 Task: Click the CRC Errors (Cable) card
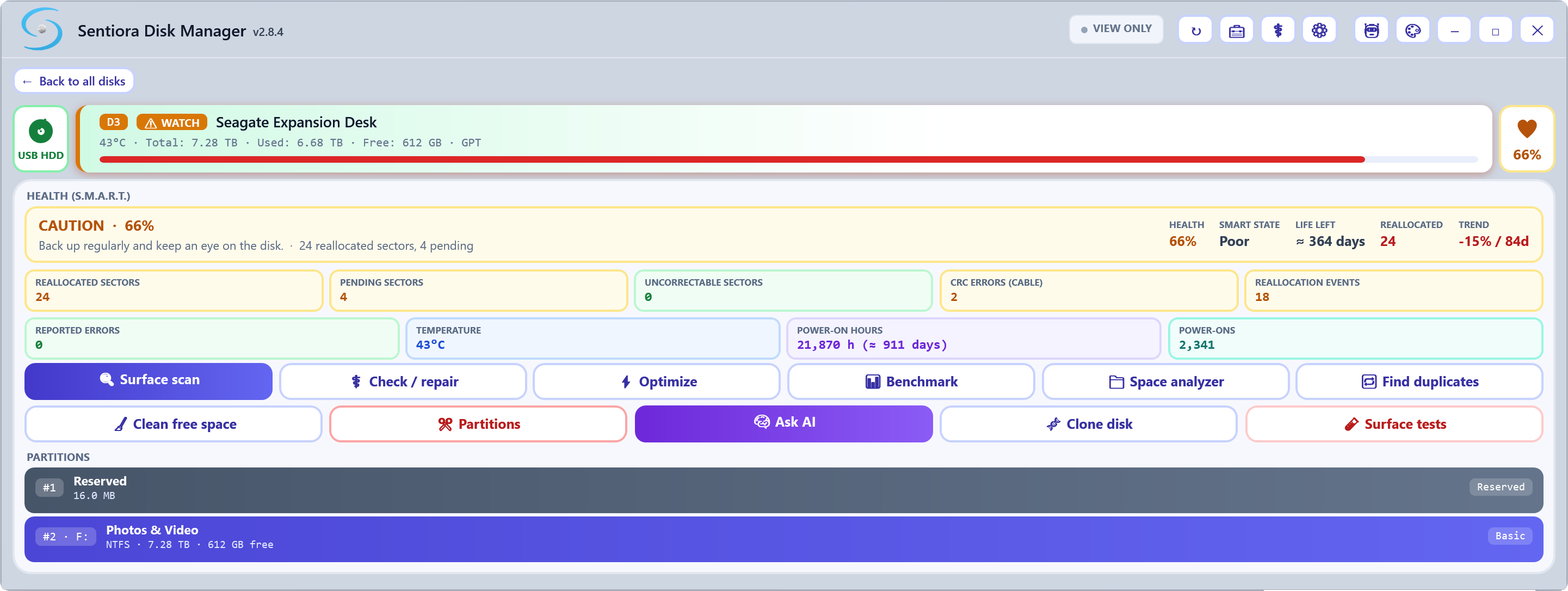point(1088,290)
